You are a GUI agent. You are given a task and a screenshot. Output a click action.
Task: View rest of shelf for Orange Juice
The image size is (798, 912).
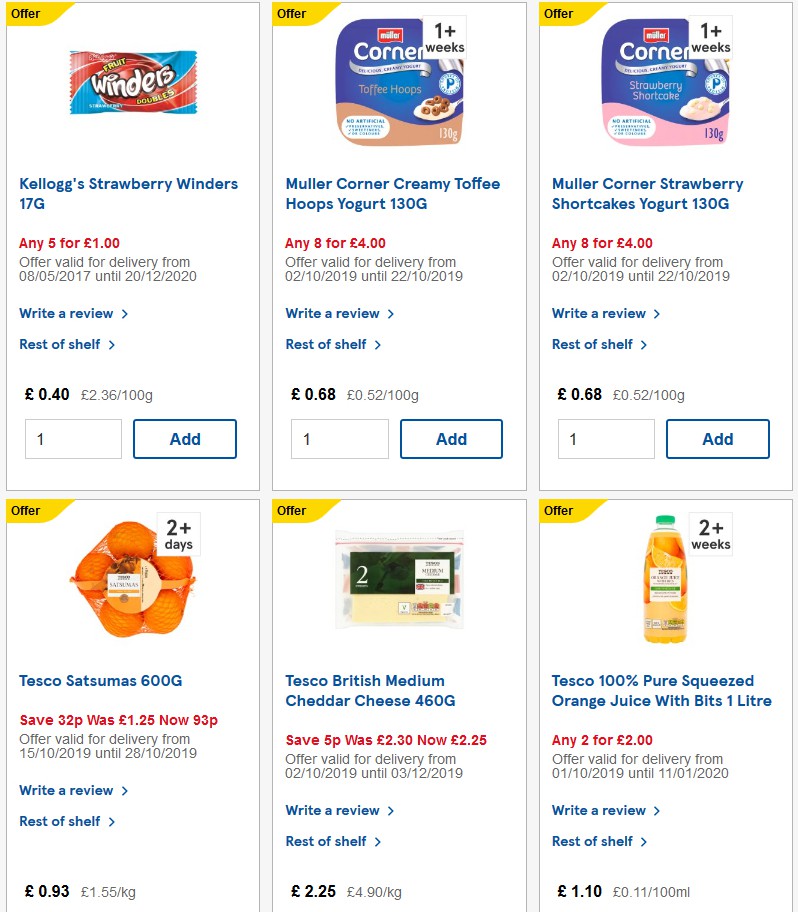[594, 841]
